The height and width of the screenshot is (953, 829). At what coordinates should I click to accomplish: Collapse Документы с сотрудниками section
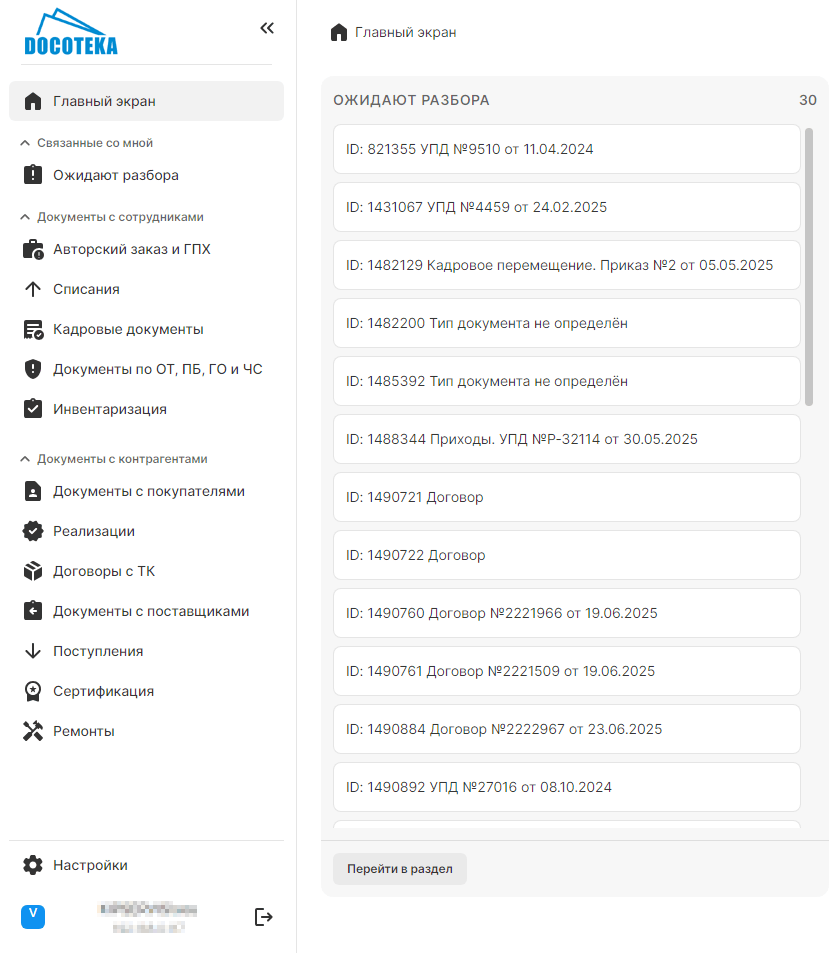click(x=25, y=217)
